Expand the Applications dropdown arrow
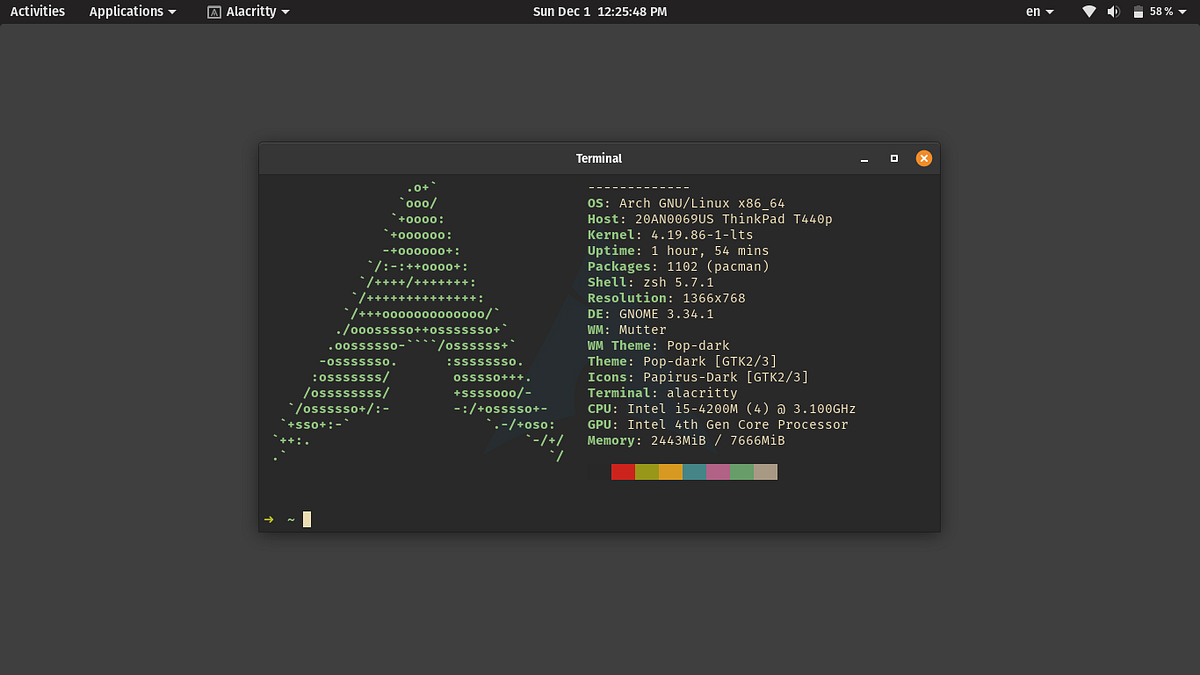 coord(172,12)
